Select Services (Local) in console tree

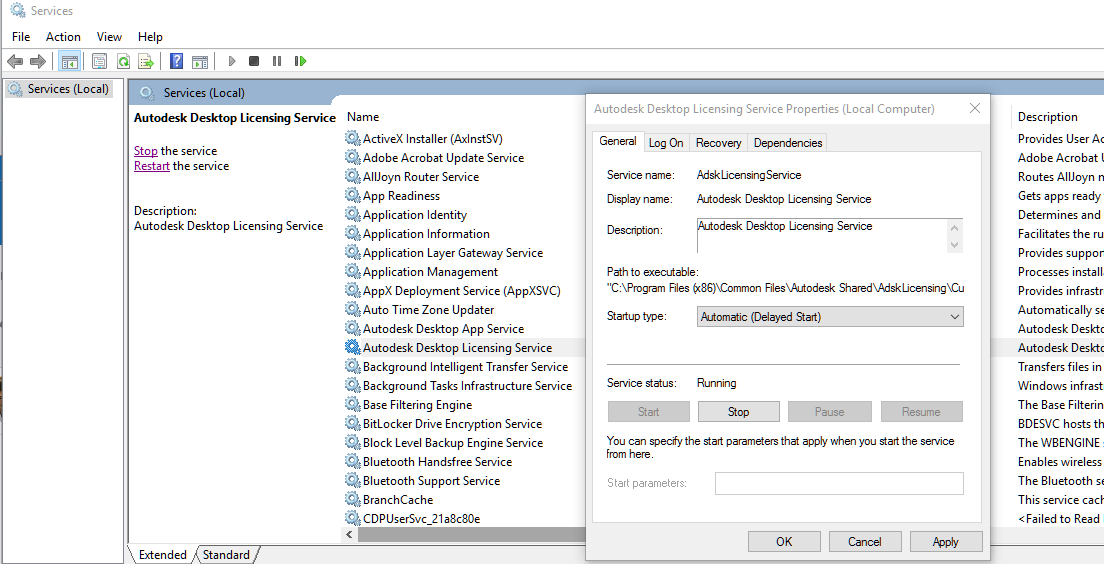coord(59,89)
